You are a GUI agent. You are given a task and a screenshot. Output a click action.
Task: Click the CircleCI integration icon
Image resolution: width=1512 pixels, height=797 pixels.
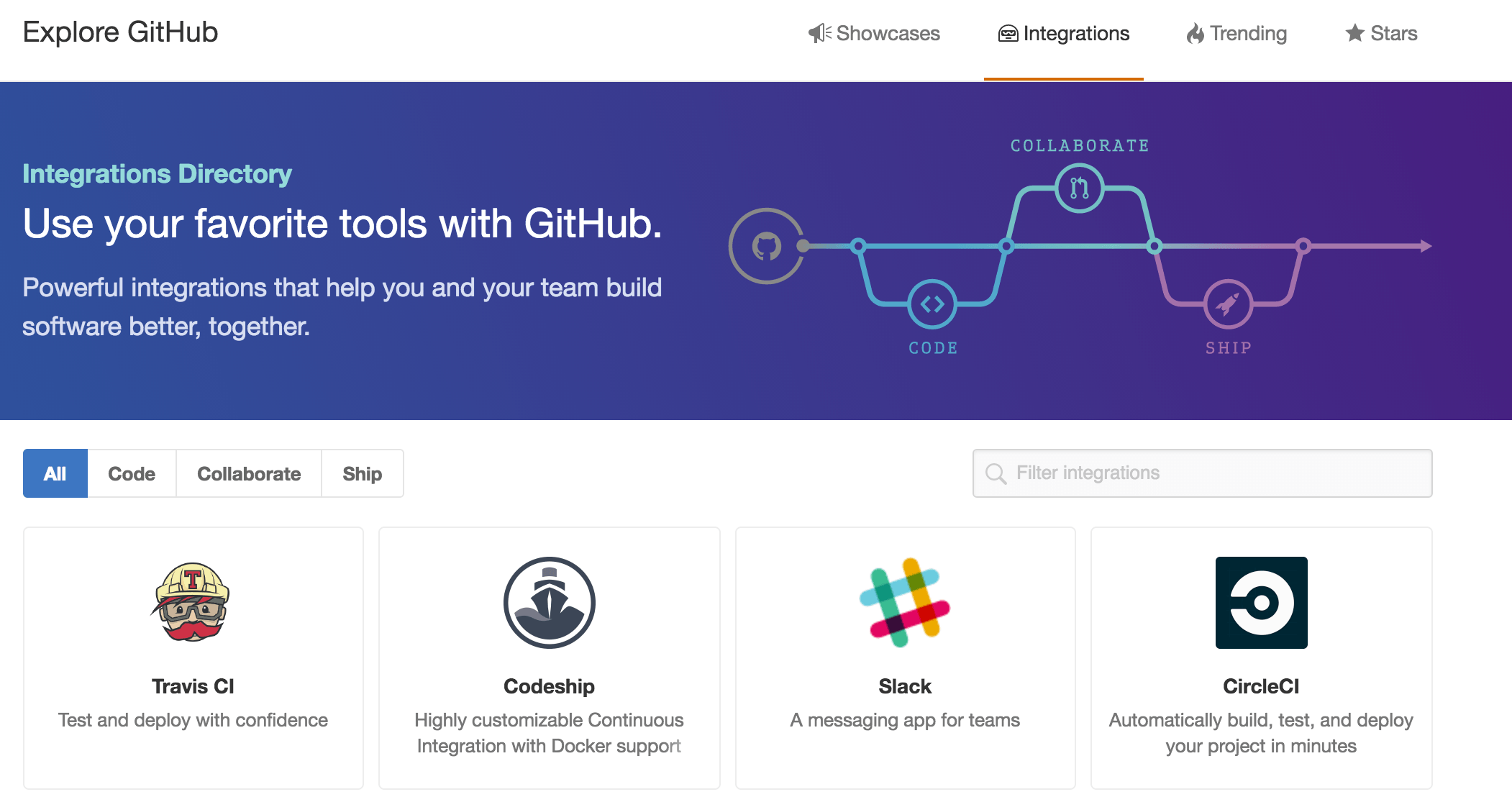pos(1264,601)
